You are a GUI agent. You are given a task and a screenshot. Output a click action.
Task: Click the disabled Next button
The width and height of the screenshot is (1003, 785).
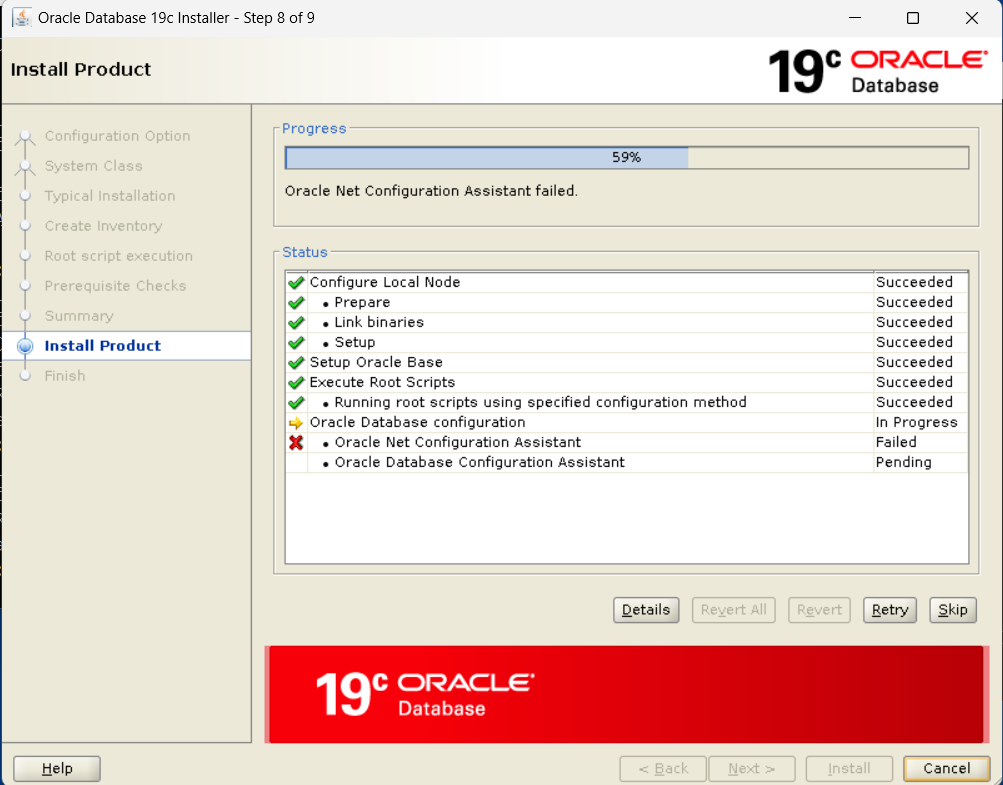[x=752, y=768]
